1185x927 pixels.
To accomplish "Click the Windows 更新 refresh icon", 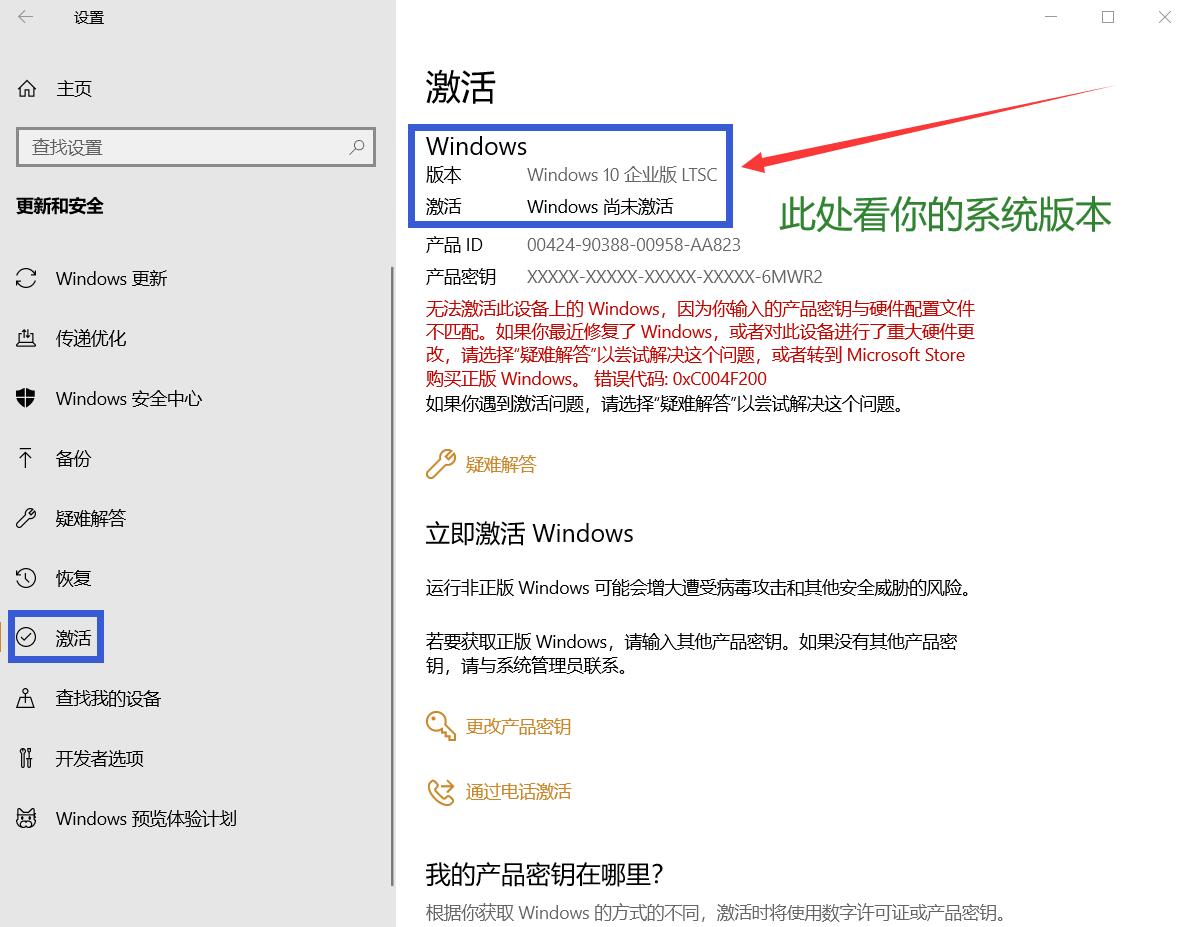I will tap(26, 278).
